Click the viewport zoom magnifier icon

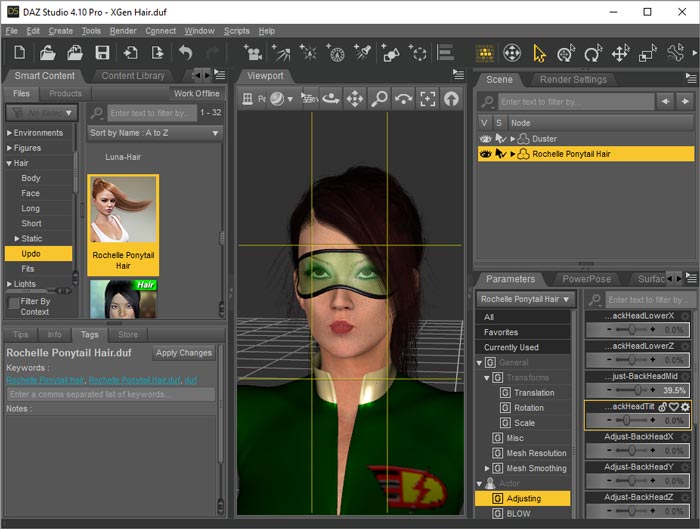(x=379, y=99)
